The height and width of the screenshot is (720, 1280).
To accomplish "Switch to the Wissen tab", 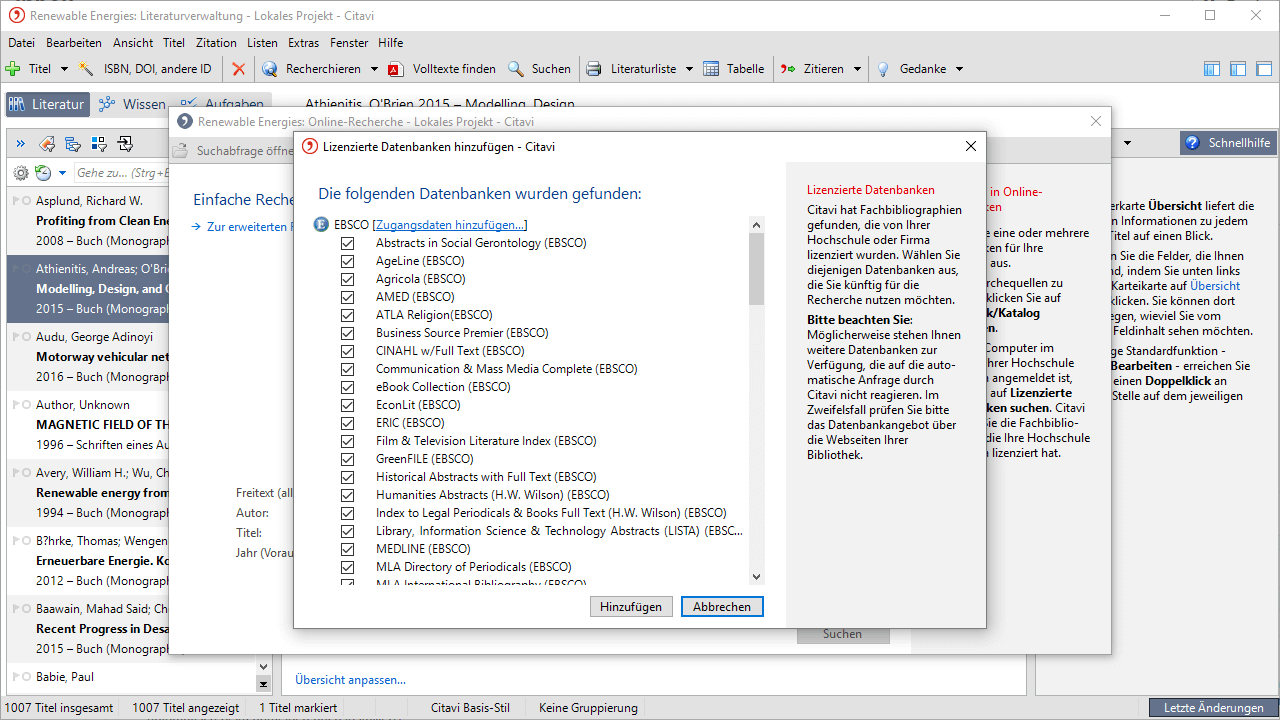I will pyautogui.click(x=133, y=104).
